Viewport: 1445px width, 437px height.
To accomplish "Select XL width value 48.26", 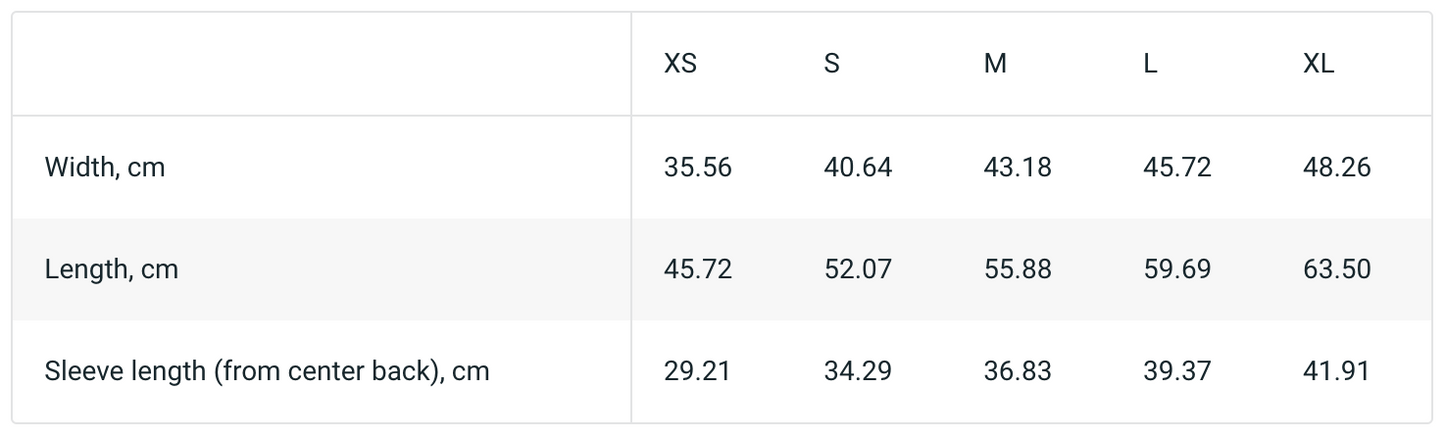I will click(1337, 167).
